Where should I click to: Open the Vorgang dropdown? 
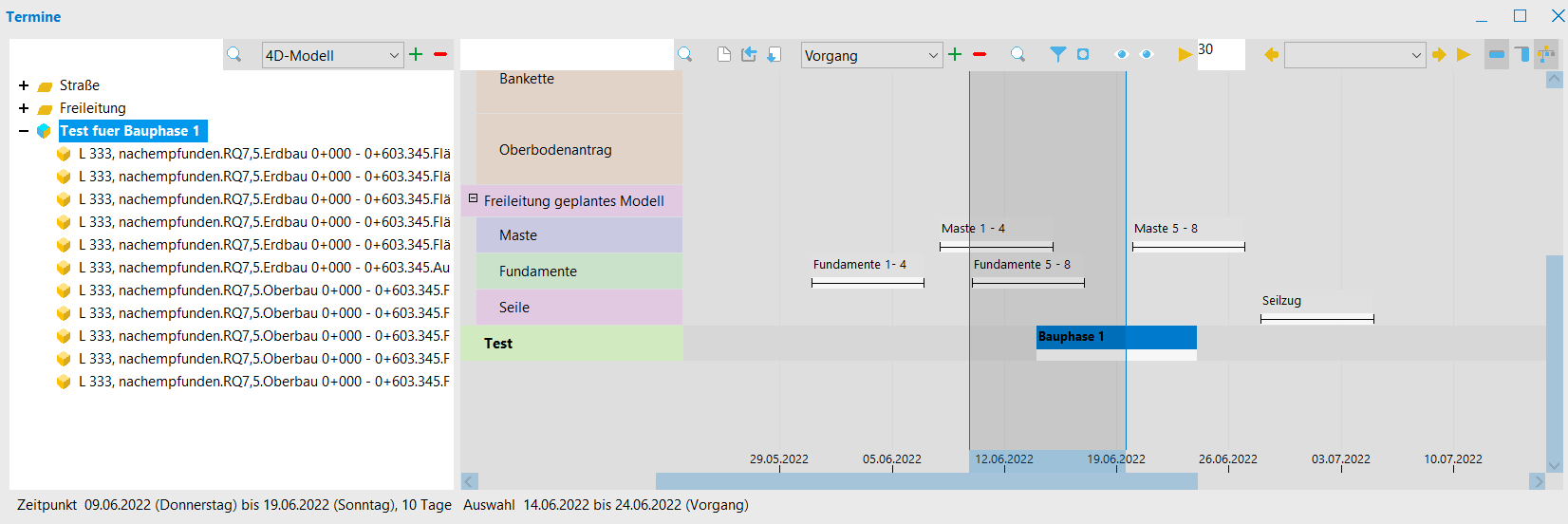871,56
